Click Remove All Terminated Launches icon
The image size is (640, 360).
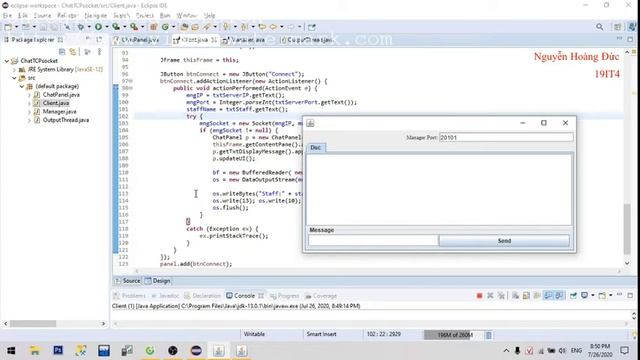pos(501,296)
